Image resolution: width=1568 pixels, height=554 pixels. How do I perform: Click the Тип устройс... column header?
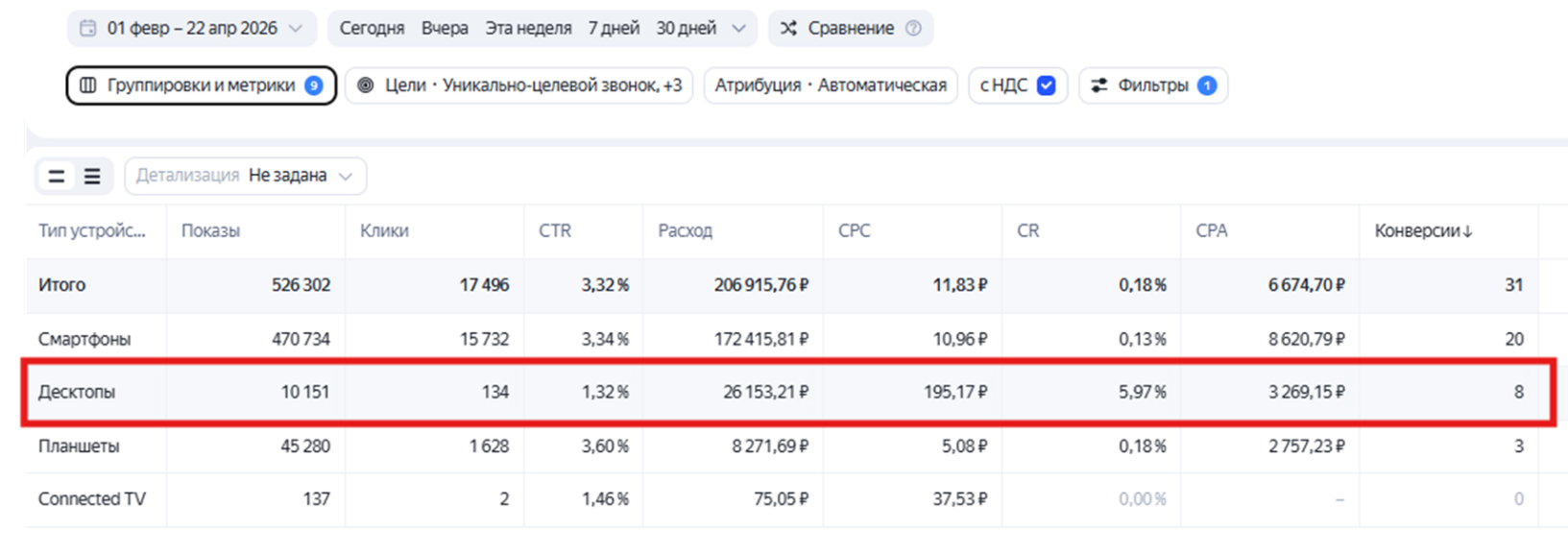[92, 231]
